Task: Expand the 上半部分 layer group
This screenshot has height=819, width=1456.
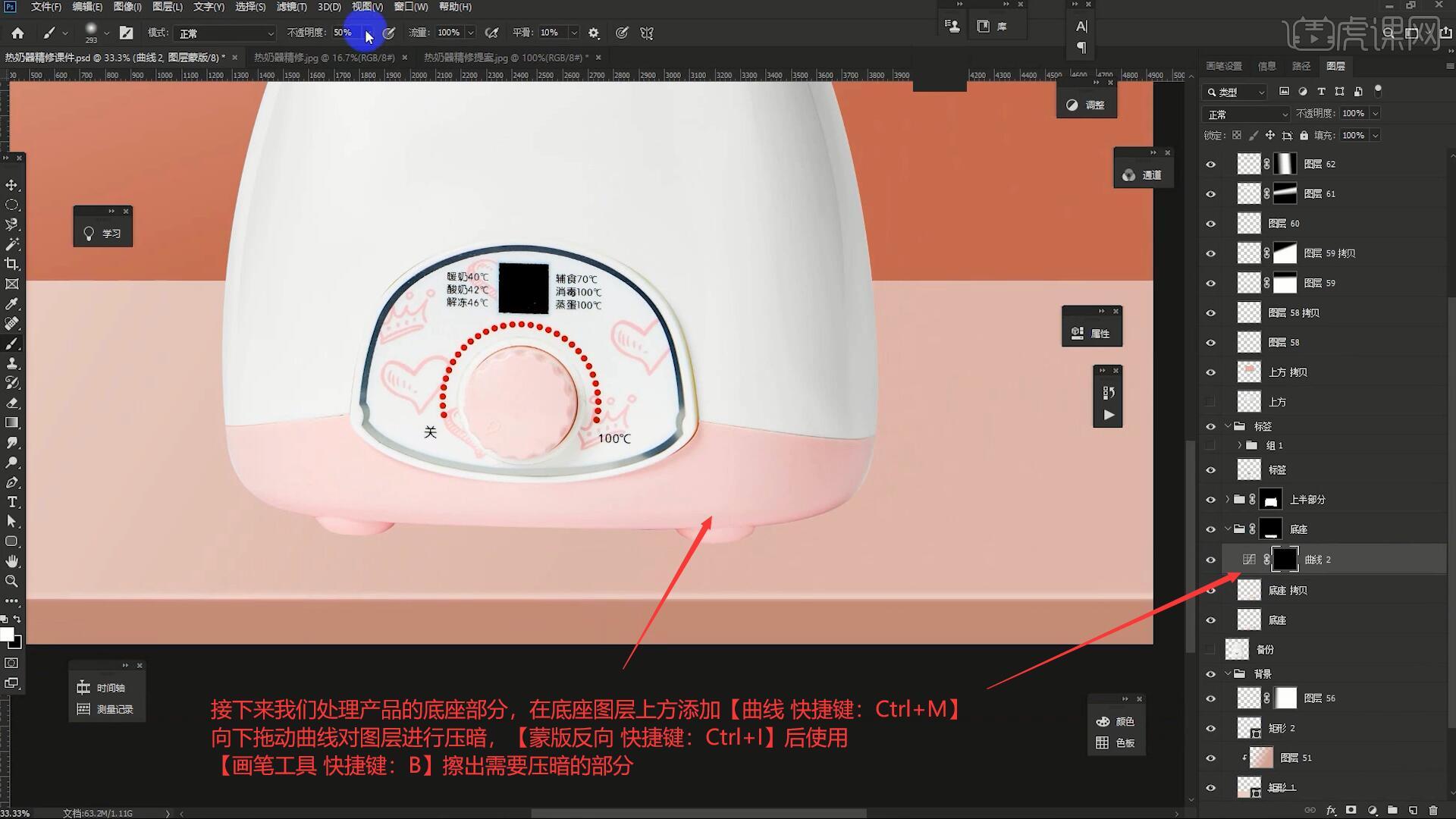Action: point(1228,500)
